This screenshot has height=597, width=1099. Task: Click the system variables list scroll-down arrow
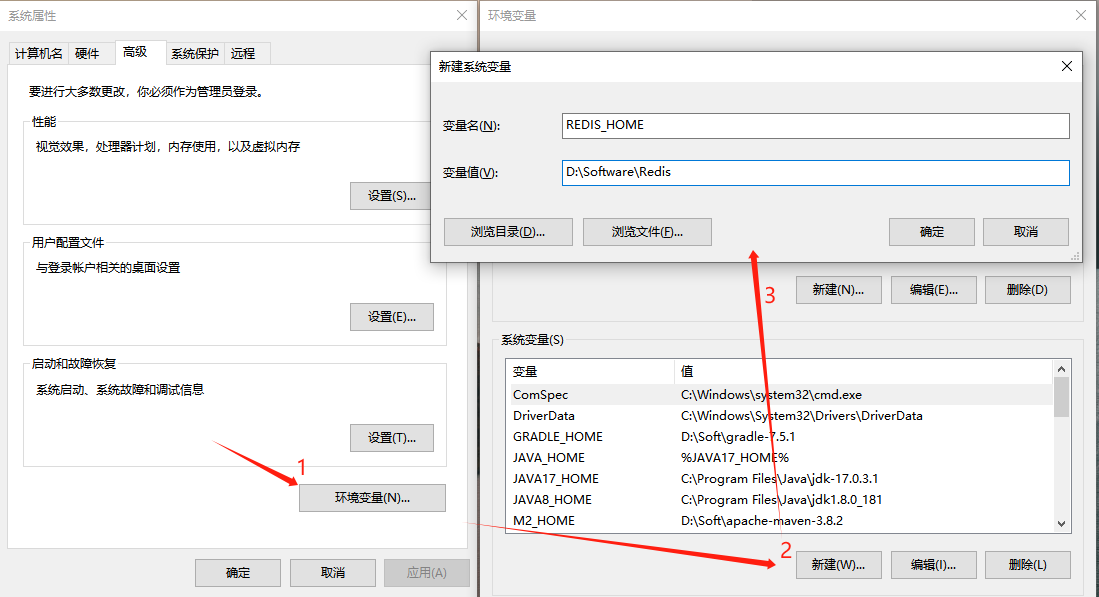click(1061, 523)
